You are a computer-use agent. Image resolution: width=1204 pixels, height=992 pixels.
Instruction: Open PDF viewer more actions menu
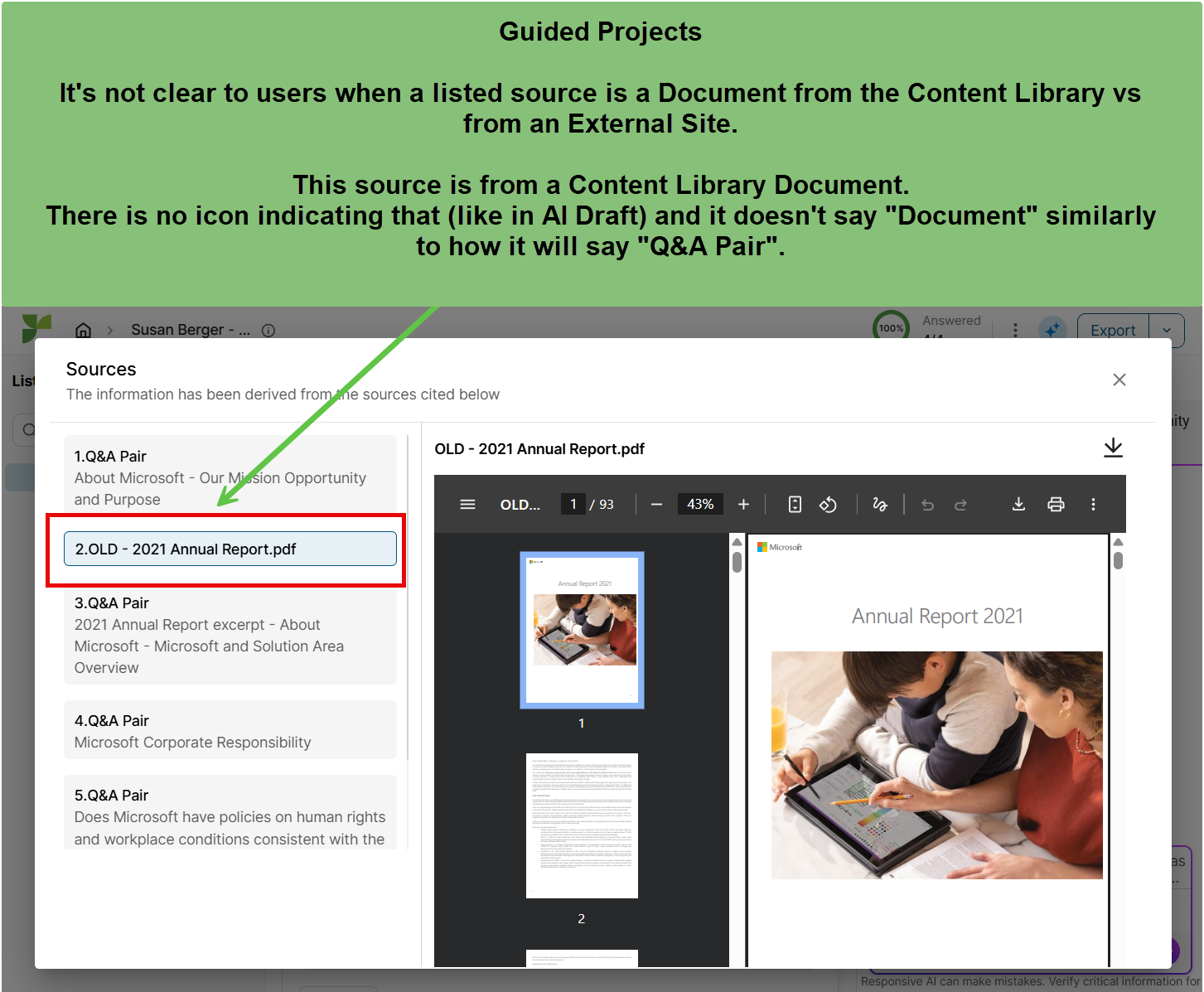point(1093,504)
